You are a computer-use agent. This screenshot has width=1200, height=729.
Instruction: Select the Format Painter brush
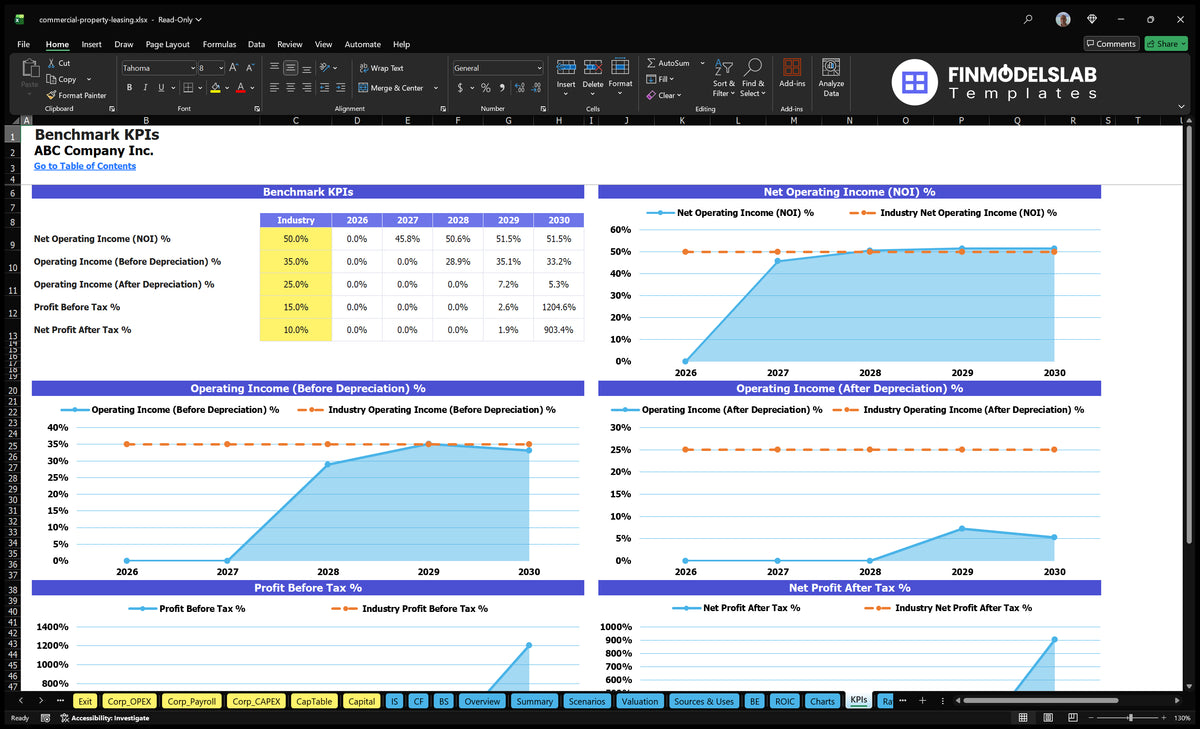51,95
